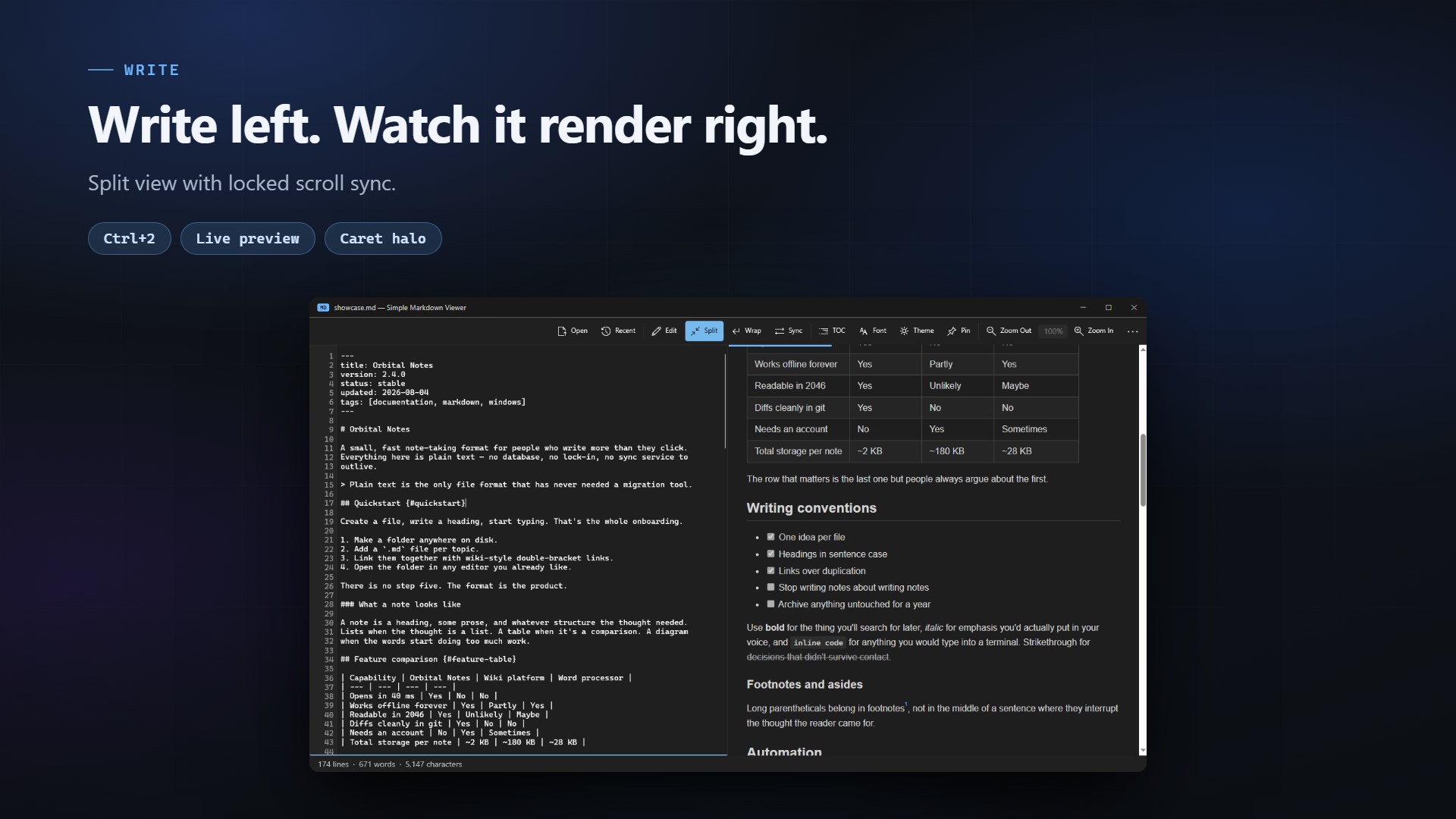Screen dimensions: 1456x819
Task: Close the Simple Markdown Viewer window
Action: pos(1134,308)
